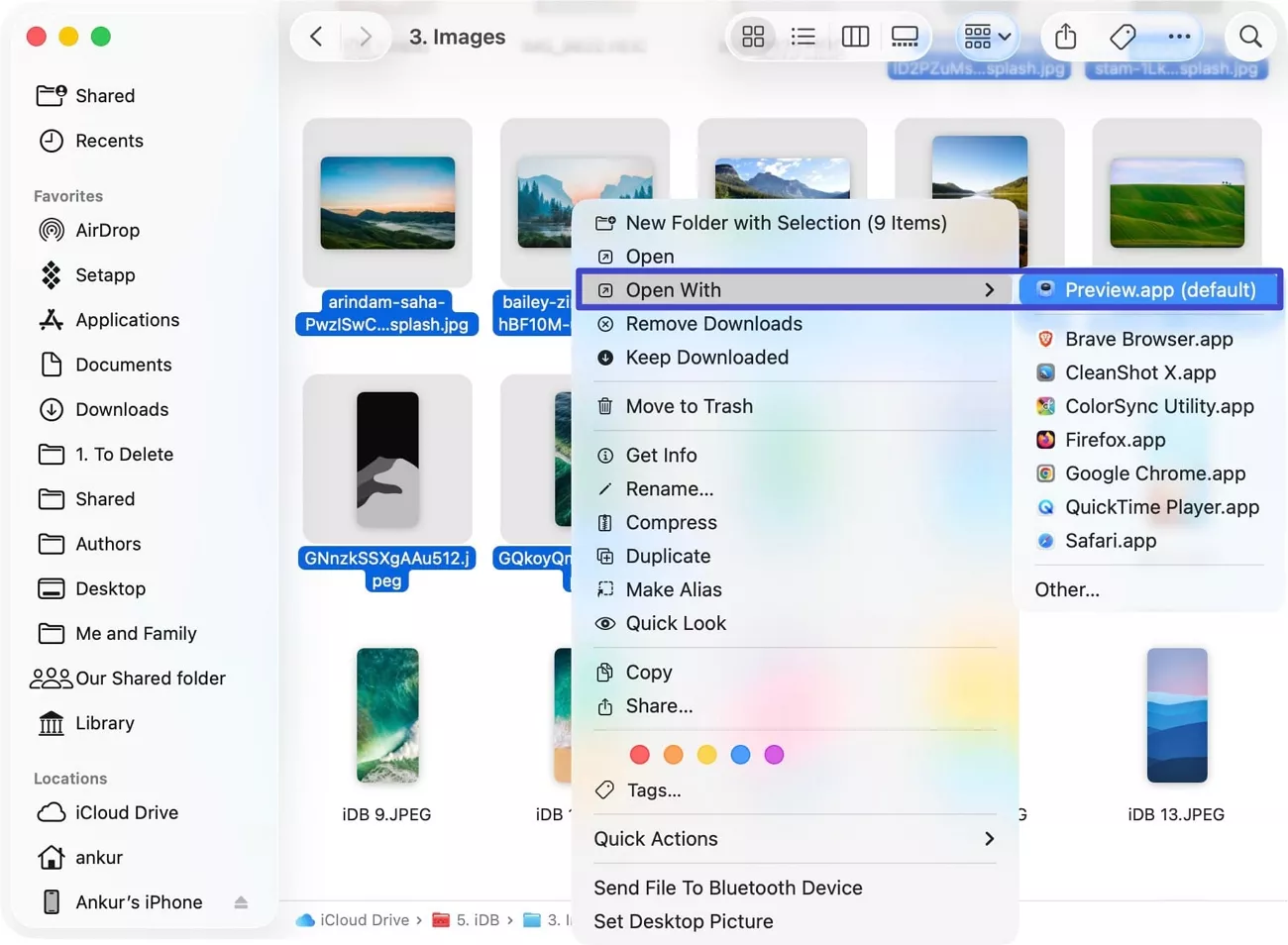Eject Ankur's iPhone in the sidebar

tap(241, 901)
